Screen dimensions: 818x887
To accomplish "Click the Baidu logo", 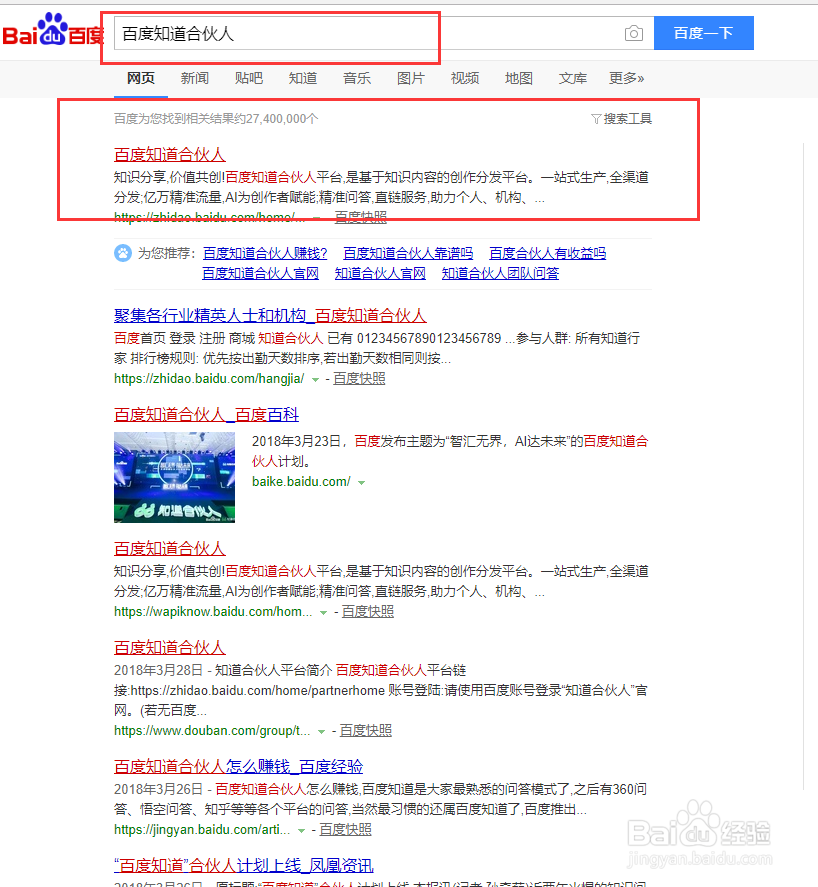I will point(53,31).
